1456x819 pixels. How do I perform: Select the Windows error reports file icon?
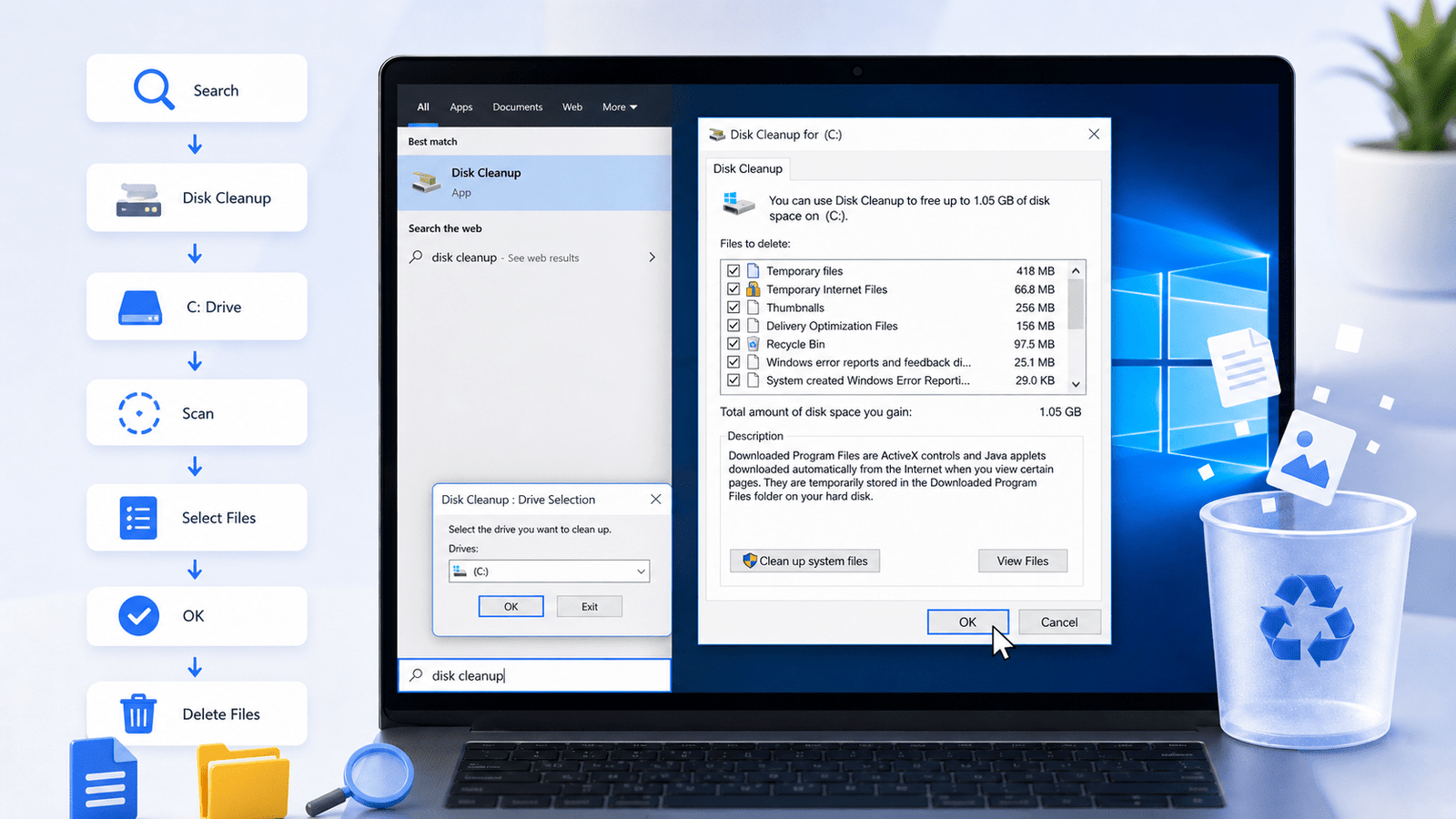point(753,362)
